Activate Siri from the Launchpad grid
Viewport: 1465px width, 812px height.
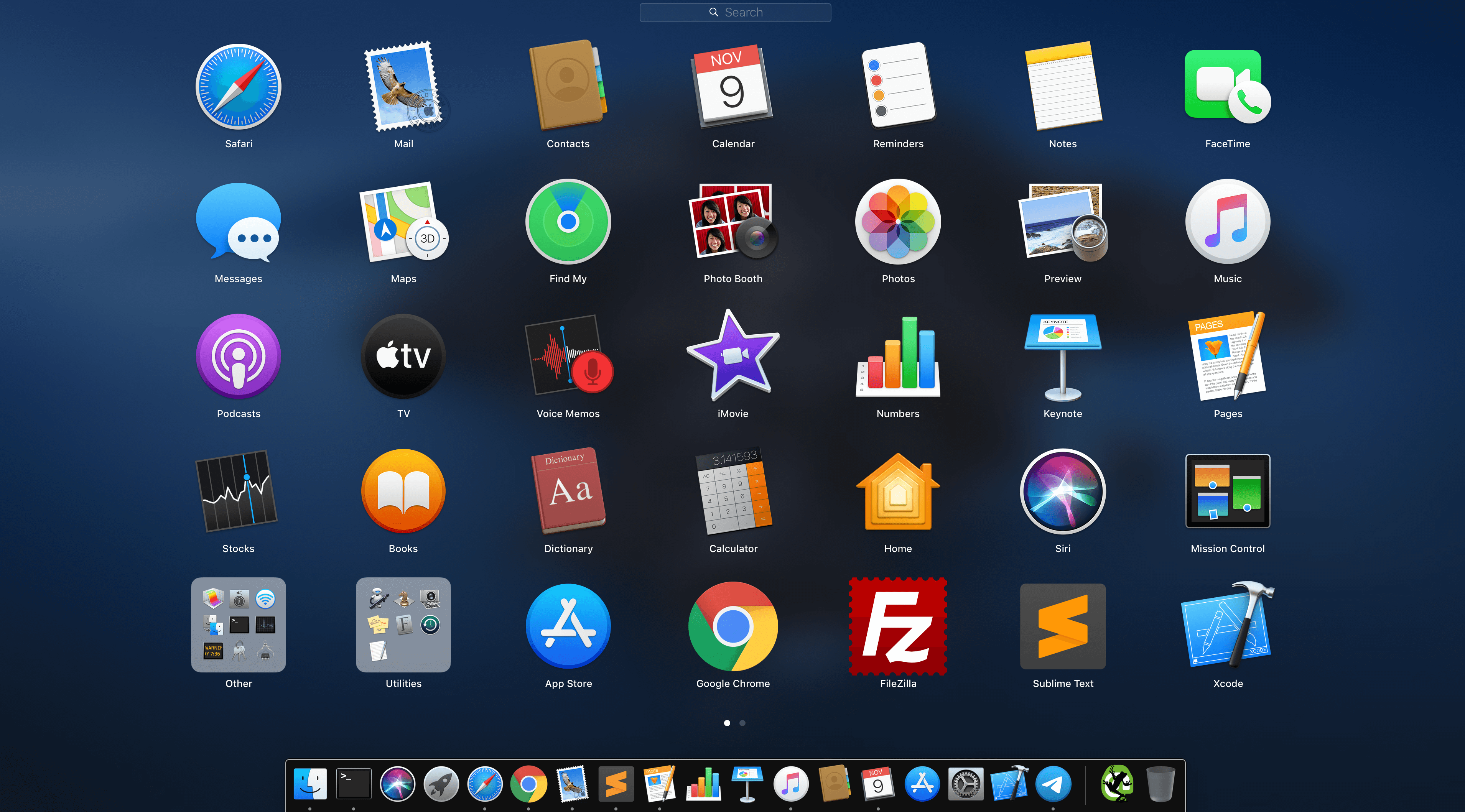(x=1063, y=491)
